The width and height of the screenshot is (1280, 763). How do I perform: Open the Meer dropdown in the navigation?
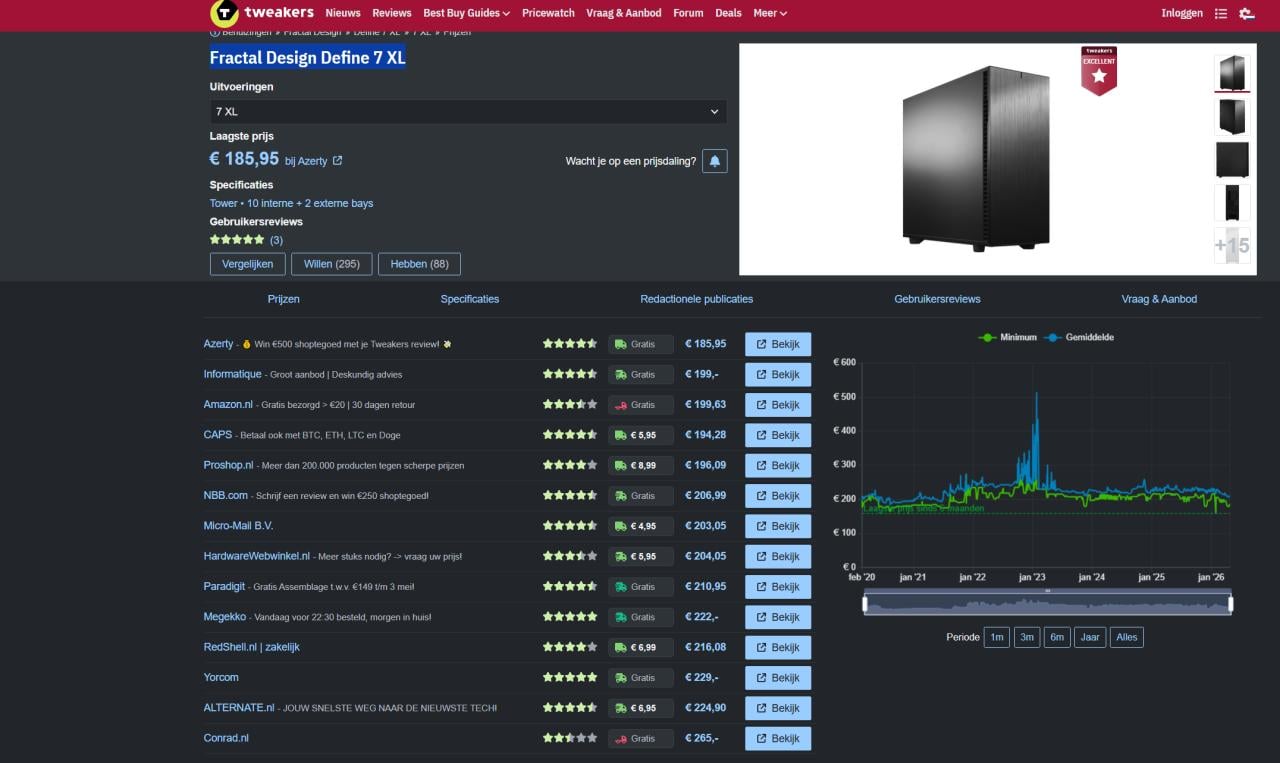tap(769, 13)
